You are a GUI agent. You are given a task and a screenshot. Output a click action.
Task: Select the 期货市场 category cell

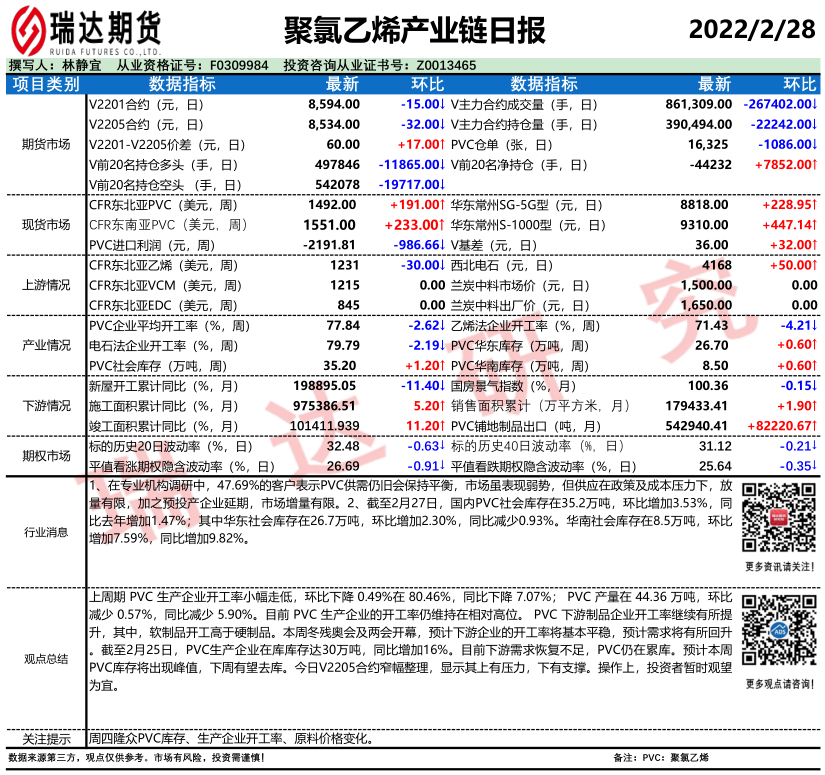click(45, 144)
